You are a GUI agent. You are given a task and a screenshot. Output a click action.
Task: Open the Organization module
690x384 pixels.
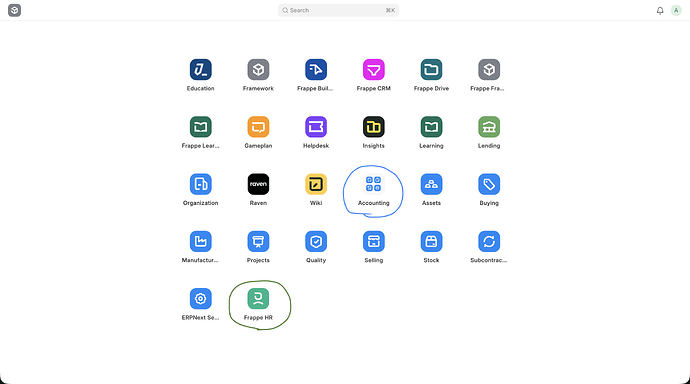[x=201, y=184]
